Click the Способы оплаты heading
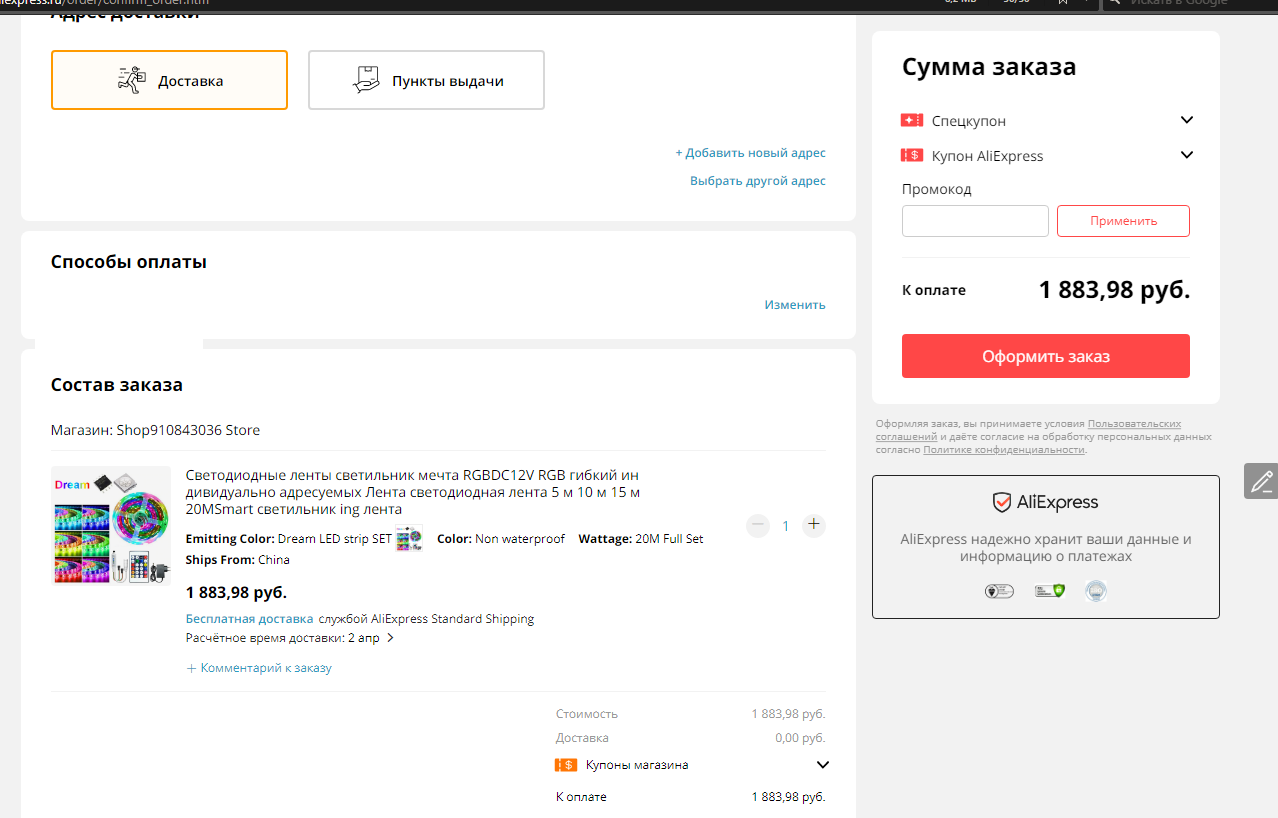Viewport: 1278px width, 818px height. tap(129, 262)
